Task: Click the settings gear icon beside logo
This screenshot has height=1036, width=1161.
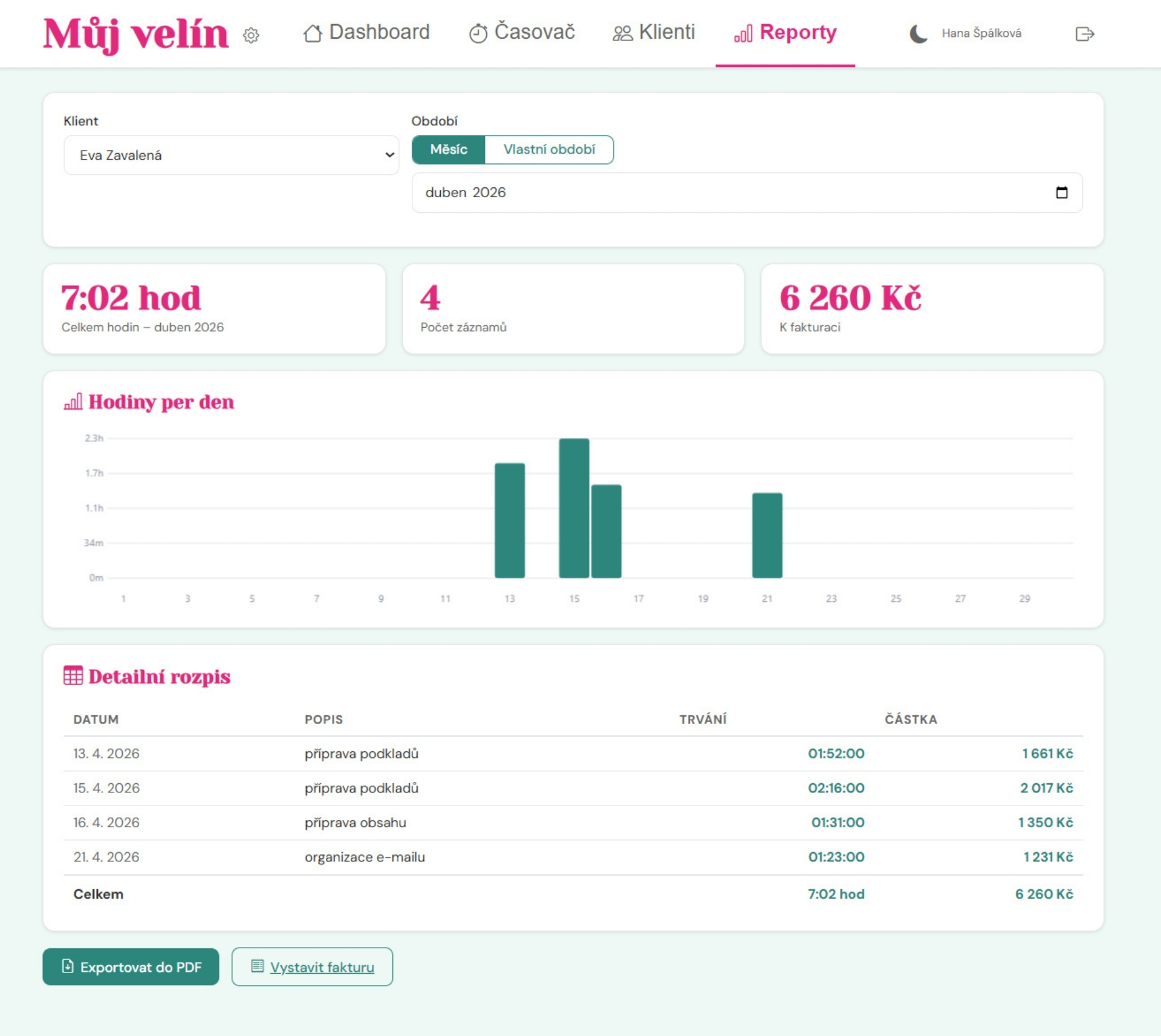Action: click(251, 35)
